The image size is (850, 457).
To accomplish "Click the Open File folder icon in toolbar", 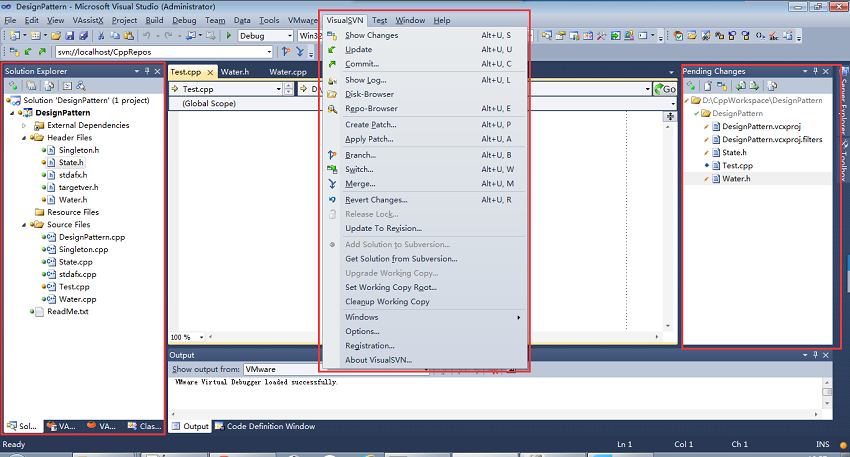I will (x=55, y=36).
